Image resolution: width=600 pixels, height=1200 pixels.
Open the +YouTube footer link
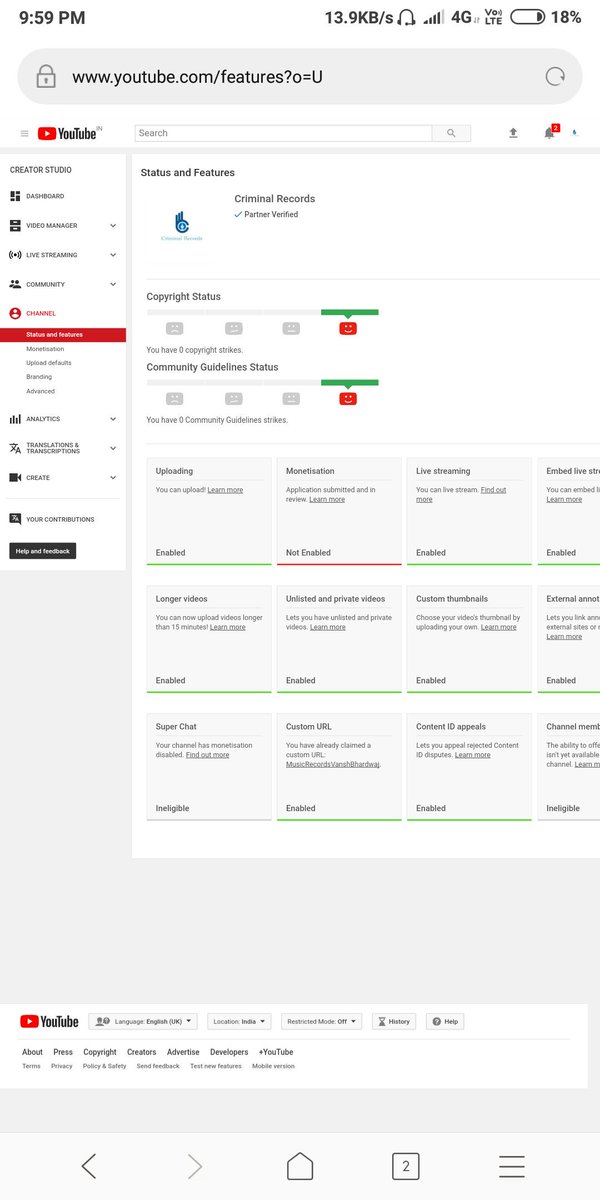pyautogui.click(x=276, y=1052)
